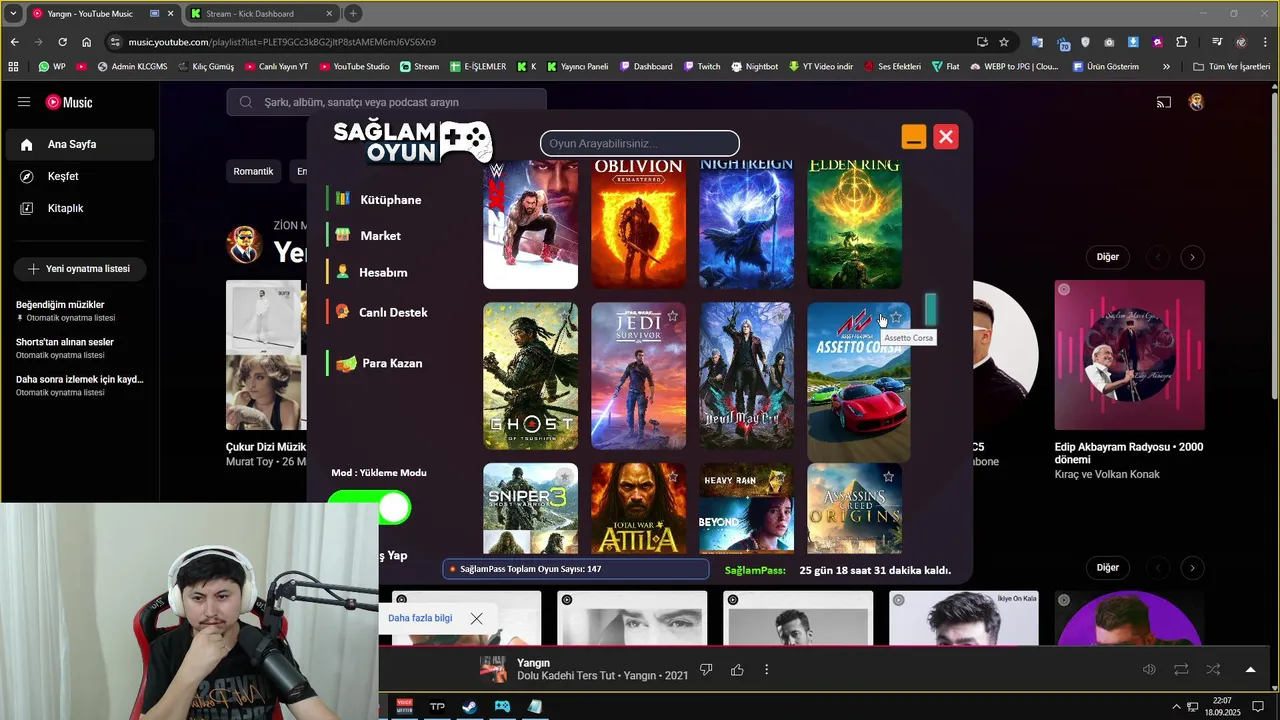Open the Heavy Rain Beyond cover
1280x720 pixels.
pos(746,508)
